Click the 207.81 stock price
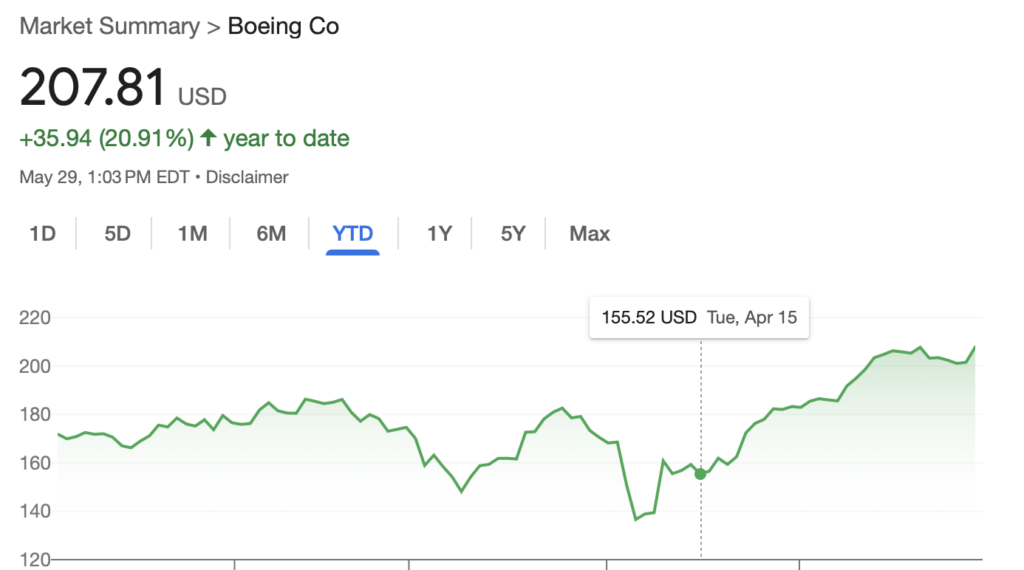Screen dimensions: 1024x570 point(93,89)
